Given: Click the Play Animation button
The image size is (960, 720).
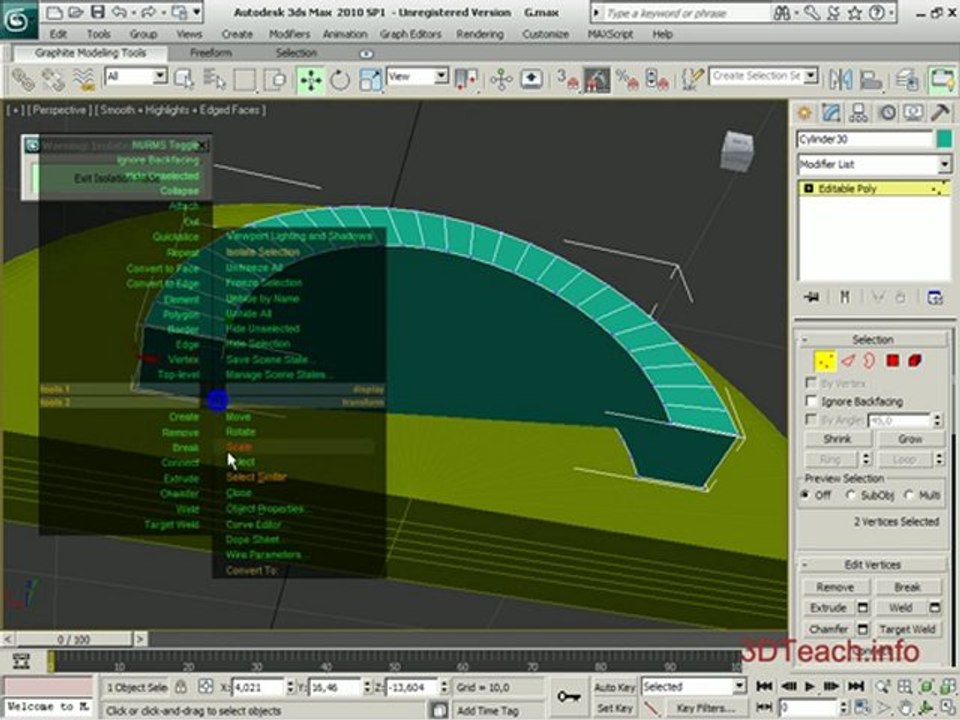Looking at the screenshot, I should [x=809, y=686].
